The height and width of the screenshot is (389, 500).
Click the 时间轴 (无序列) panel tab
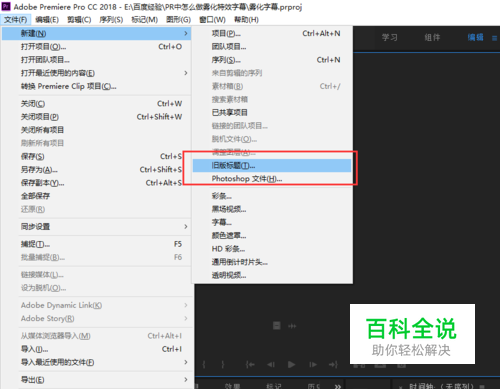442,386
